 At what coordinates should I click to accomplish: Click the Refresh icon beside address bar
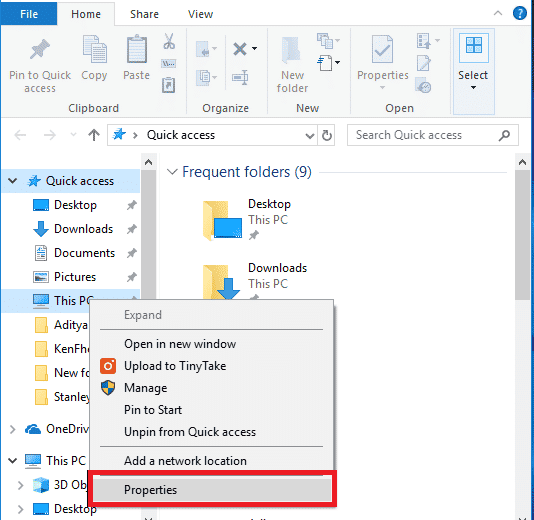coord(327,135)
